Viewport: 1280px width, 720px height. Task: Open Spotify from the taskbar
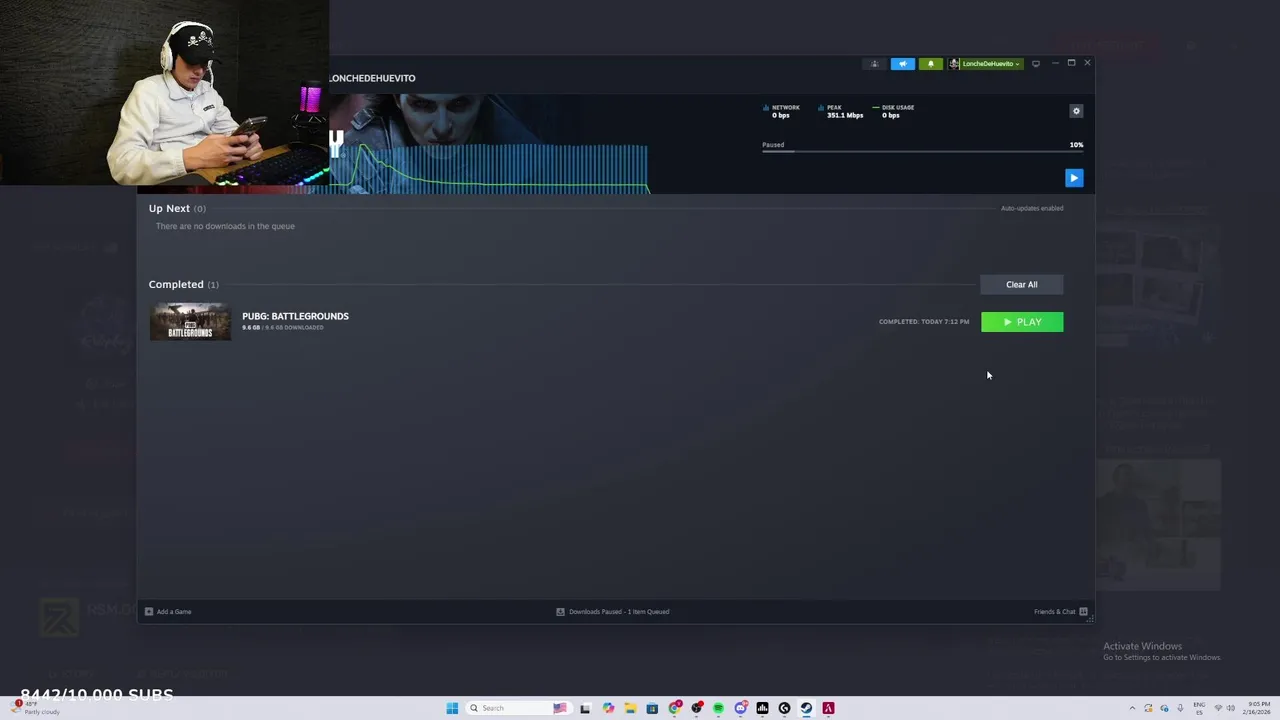718,708
